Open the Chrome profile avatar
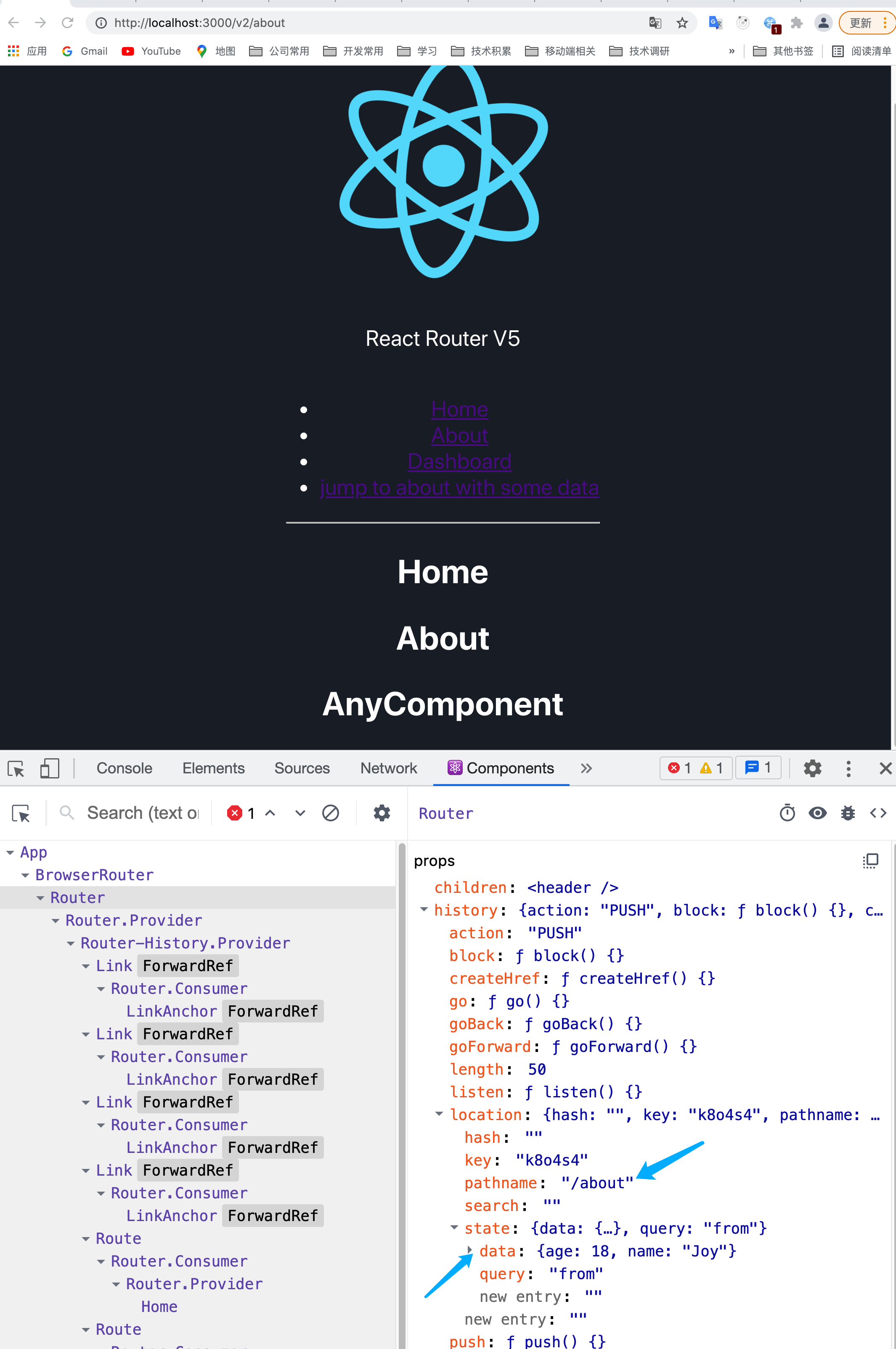 click(823, 23)
